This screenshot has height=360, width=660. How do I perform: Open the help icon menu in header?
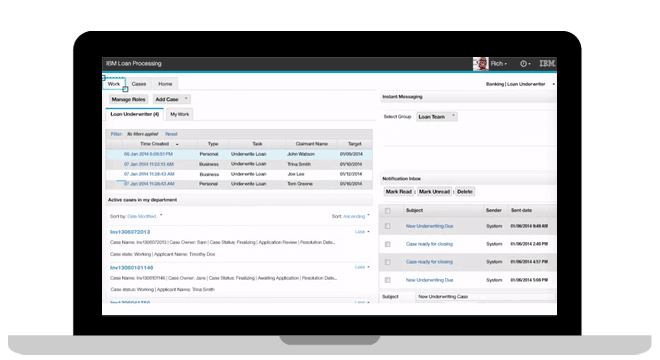[x=525, y=64]
